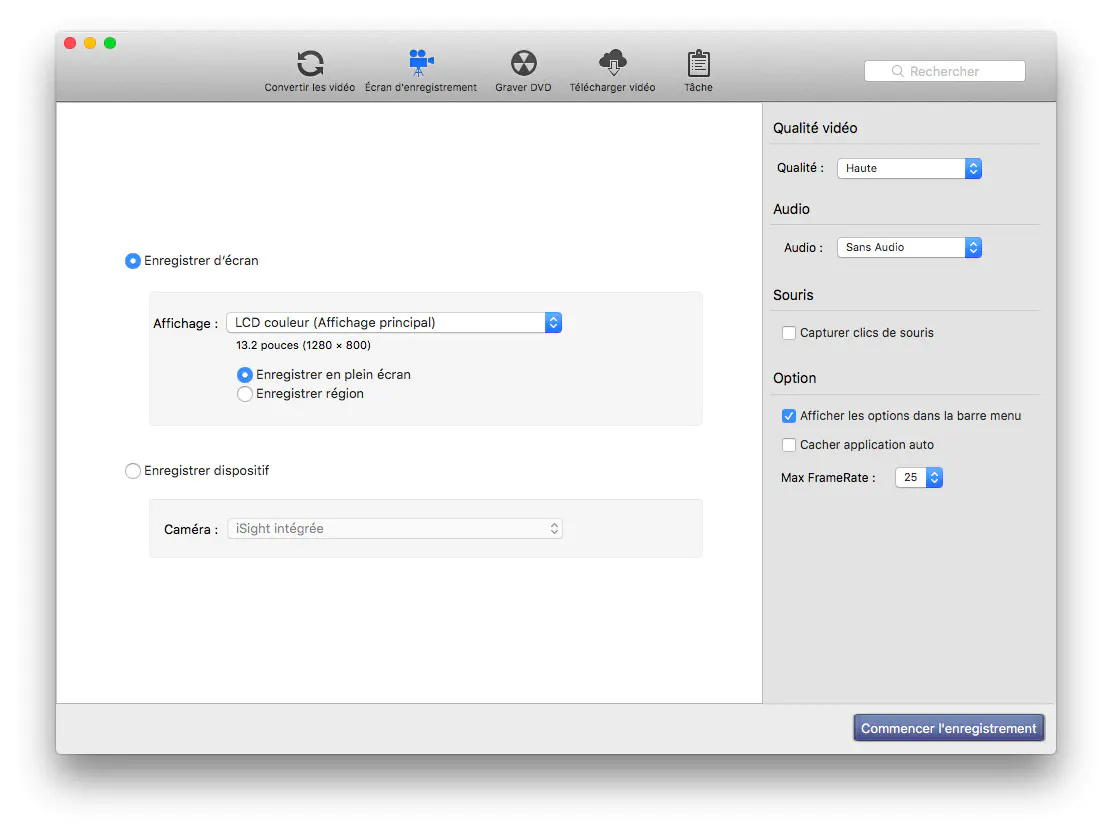Select Enregistrer en plein écran option
This screenshot has height=834, width=1112.
click(245, 374)
